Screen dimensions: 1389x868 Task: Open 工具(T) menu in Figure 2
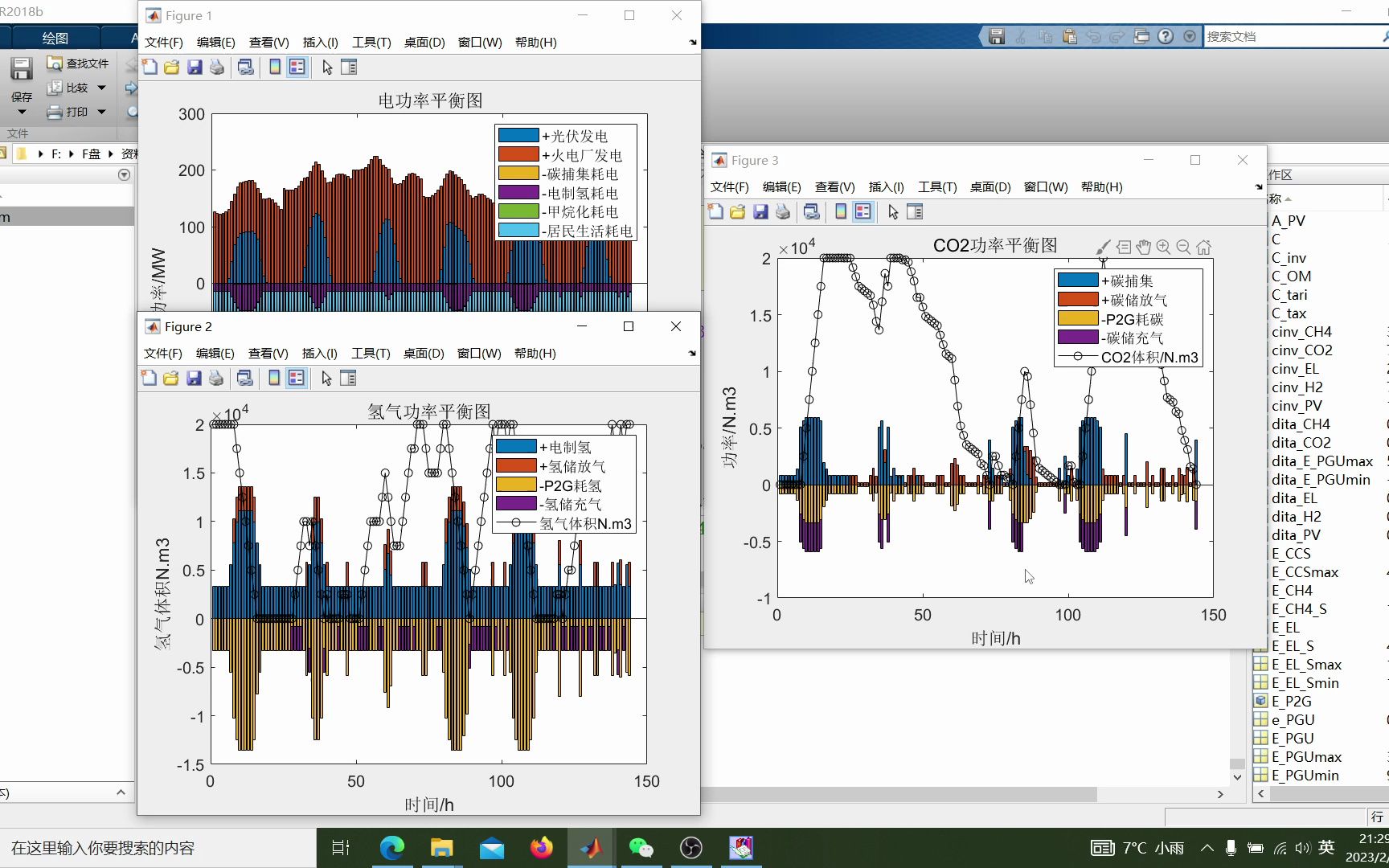[371, 354]
